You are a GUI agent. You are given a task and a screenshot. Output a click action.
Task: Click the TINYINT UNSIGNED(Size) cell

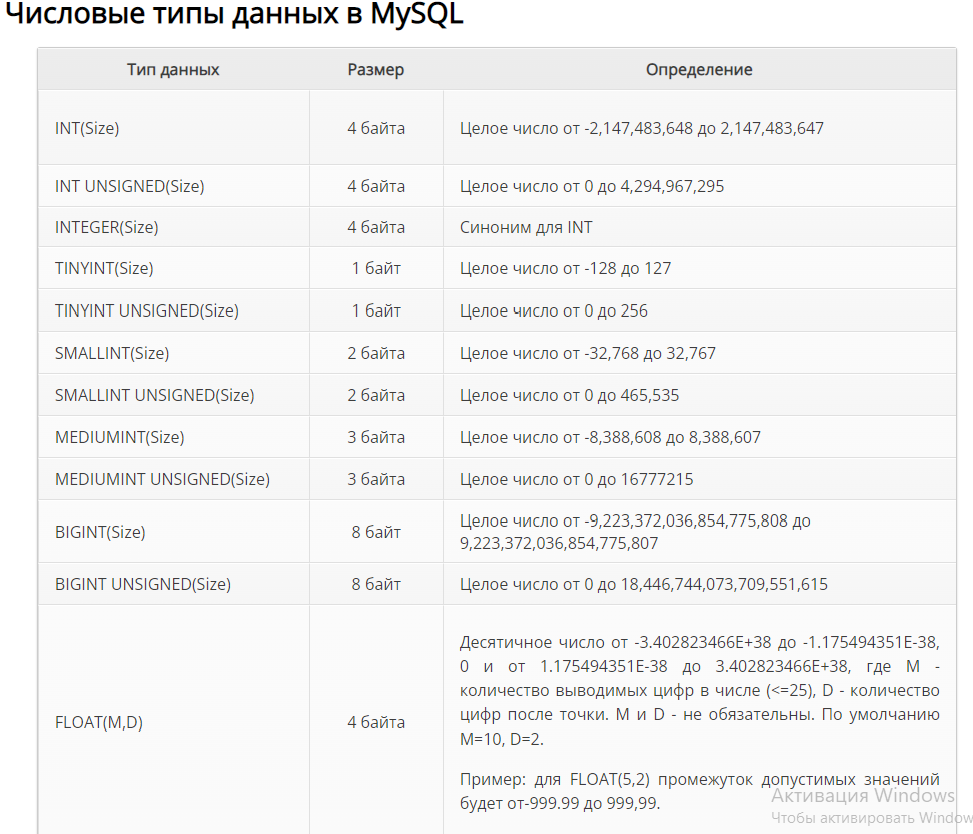tap(174, 310)
